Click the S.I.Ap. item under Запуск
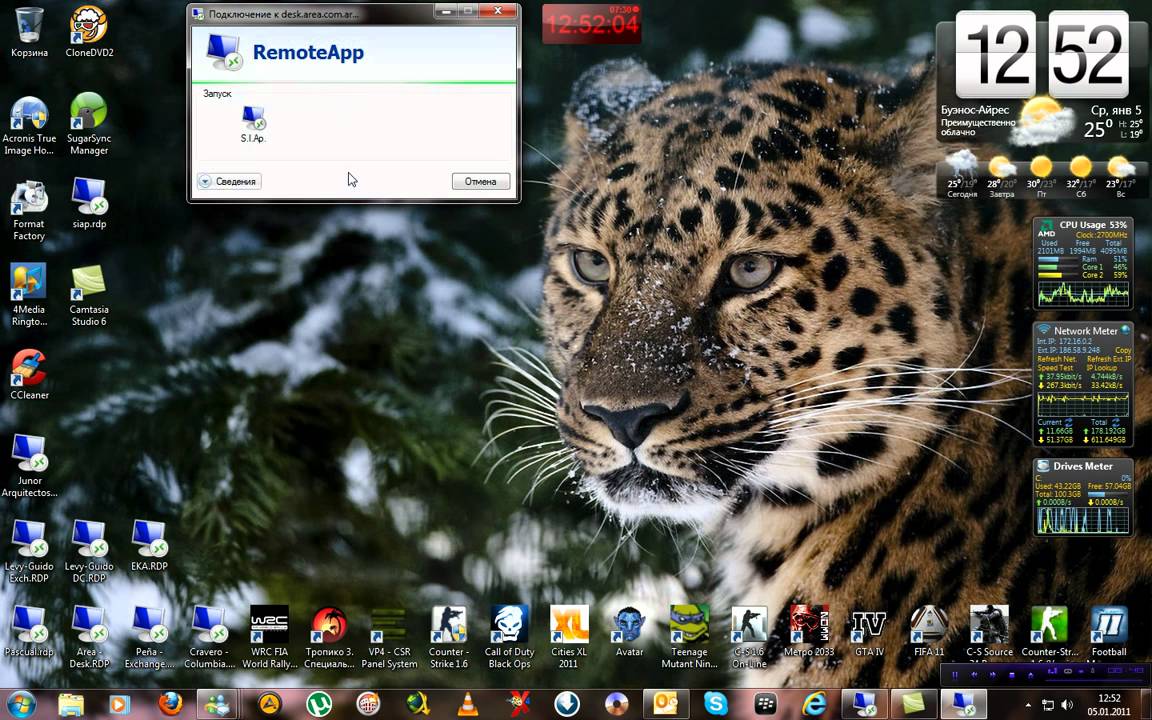 pyautogui.click(x=253, y=123)
